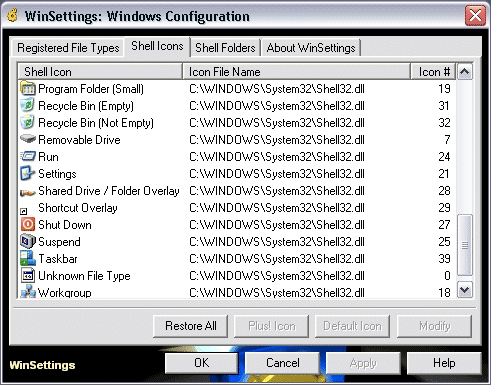Click icon number 25 in Suspend row

coord(444,242)
